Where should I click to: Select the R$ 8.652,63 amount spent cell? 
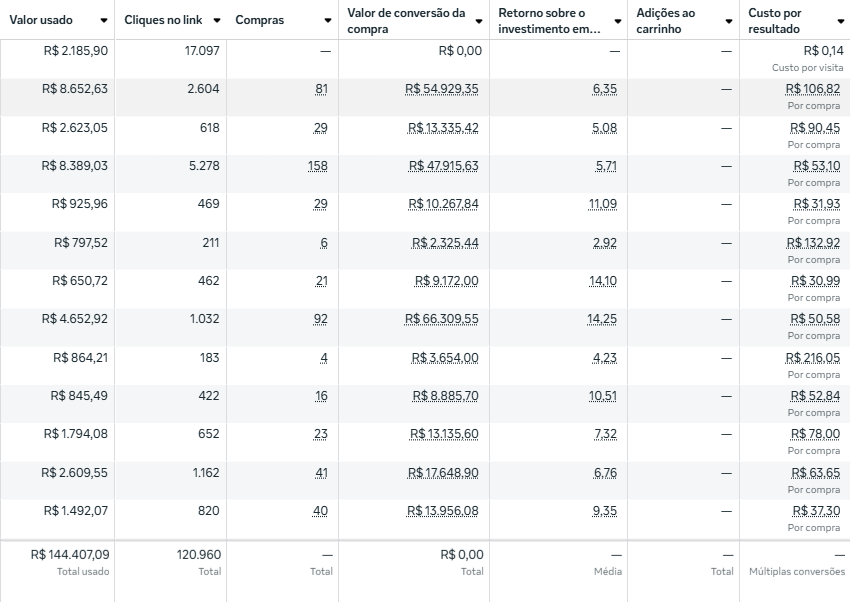(x=75, y=89)
